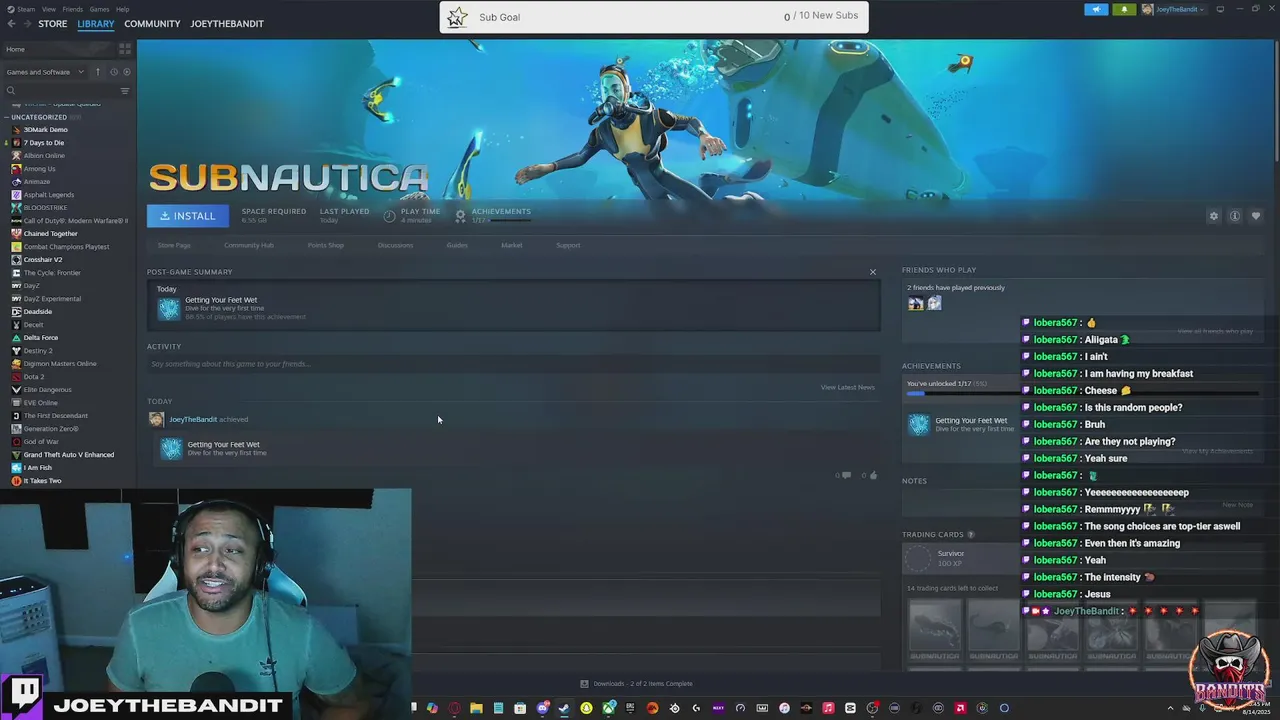Expand the Games and Software filter dropdown
The height and width of the screenshot is (720, 1280).
point(45,72)
